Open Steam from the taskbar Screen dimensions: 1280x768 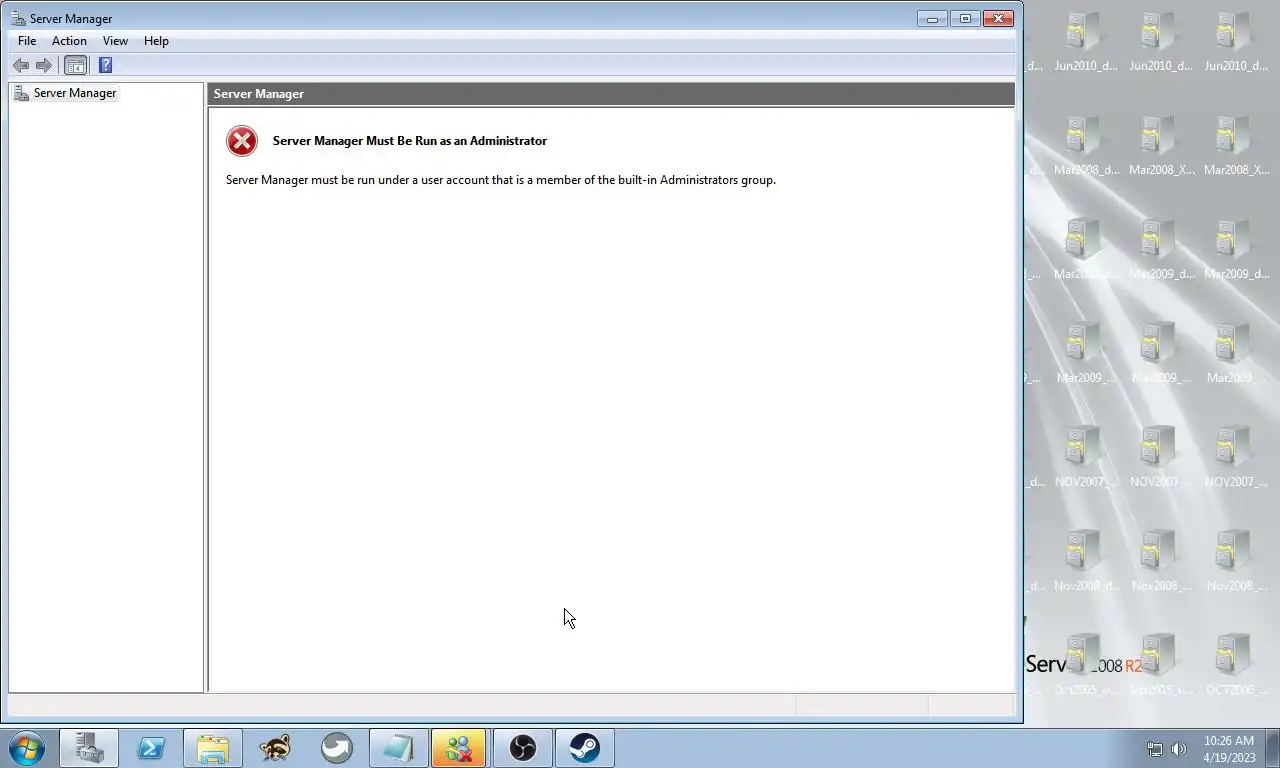[584, 748]
